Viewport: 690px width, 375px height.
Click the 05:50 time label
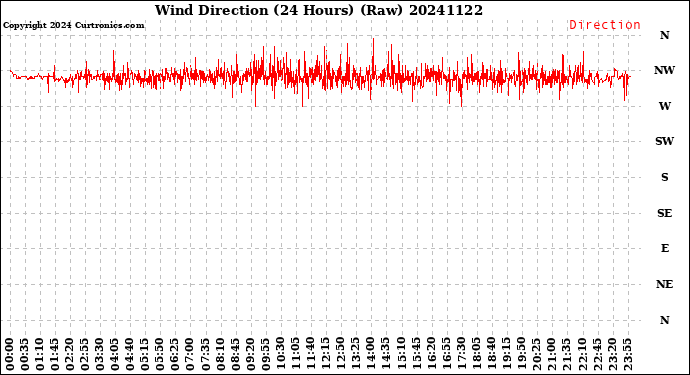tap(161, 355)
